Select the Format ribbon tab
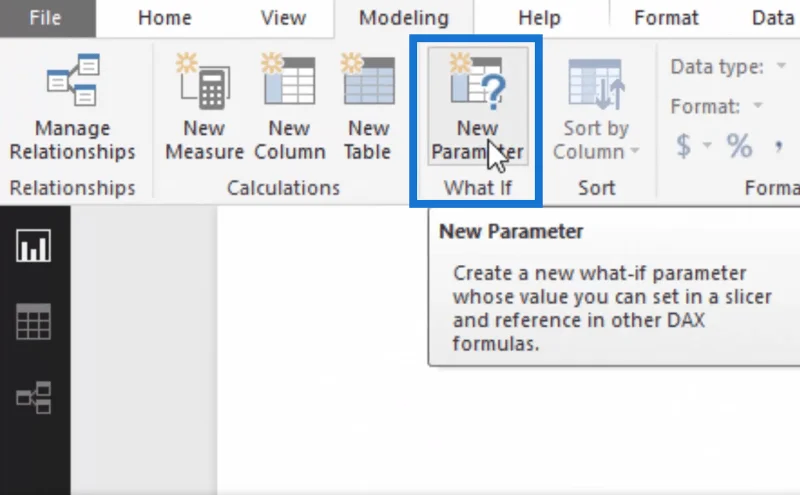The image size is (800, 495). point(666,18)
